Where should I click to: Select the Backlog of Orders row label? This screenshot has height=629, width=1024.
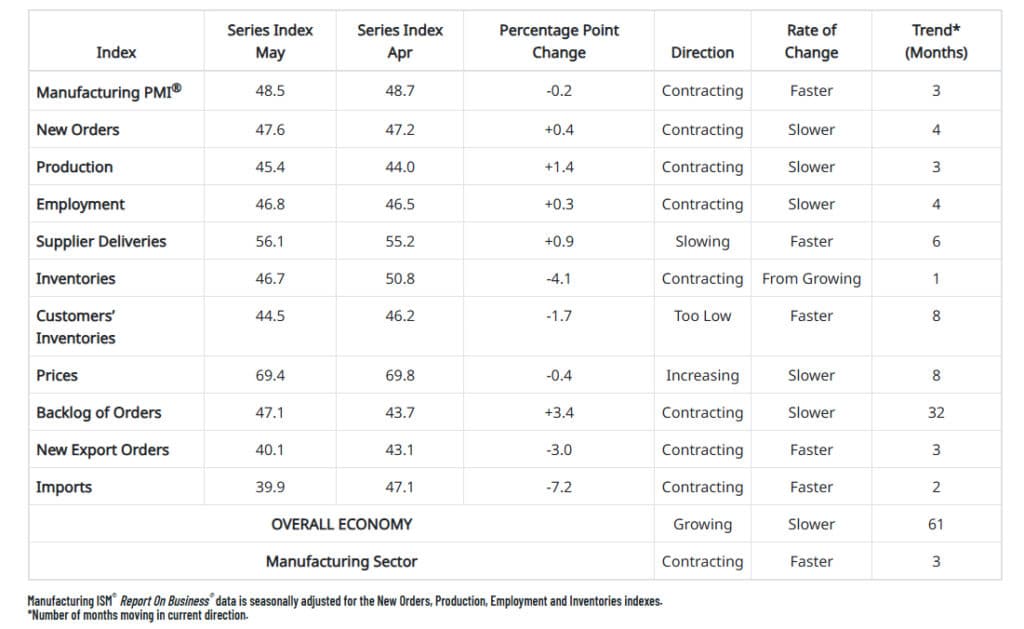coord(98,412)
